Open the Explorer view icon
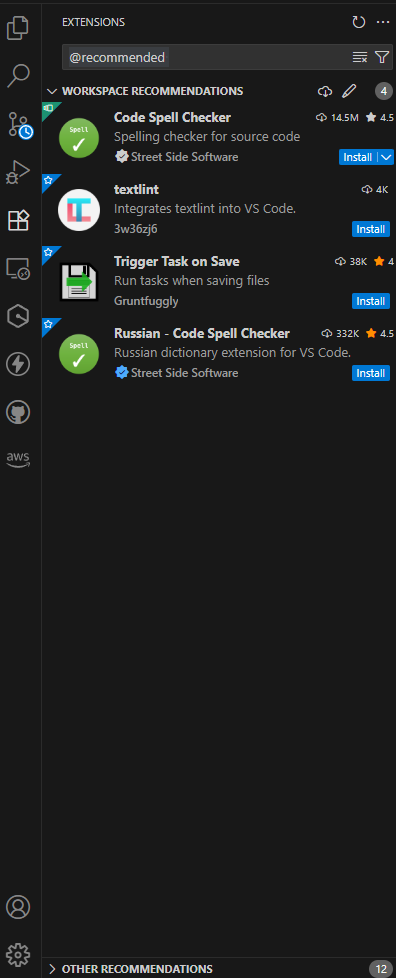The width and height of the screenshot is (396, 978). click(x=18, y=28)
